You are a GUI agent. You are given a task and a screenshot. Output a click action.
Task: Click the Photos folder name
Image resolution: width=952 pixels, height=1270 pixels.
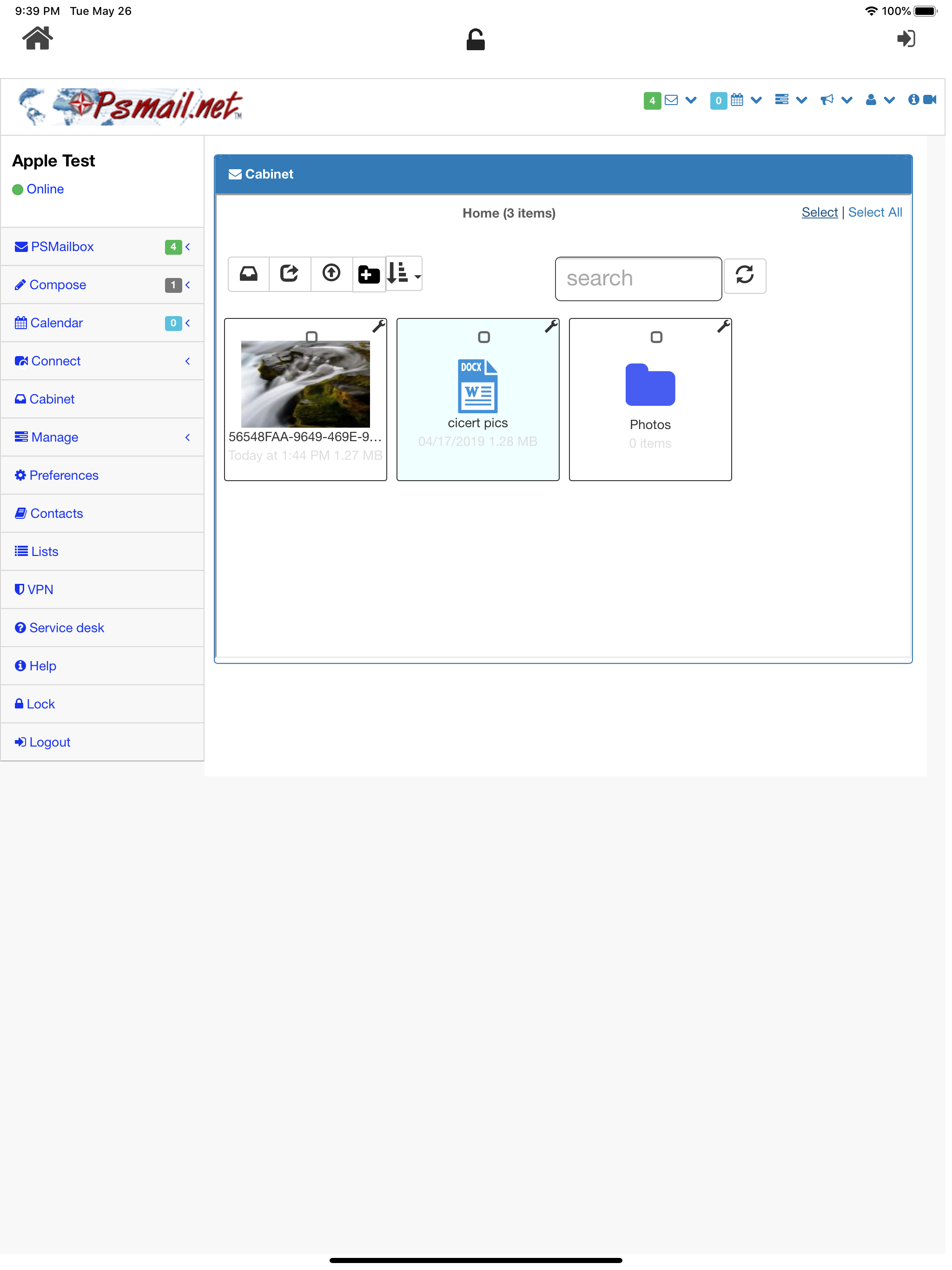tap(650, 425)
